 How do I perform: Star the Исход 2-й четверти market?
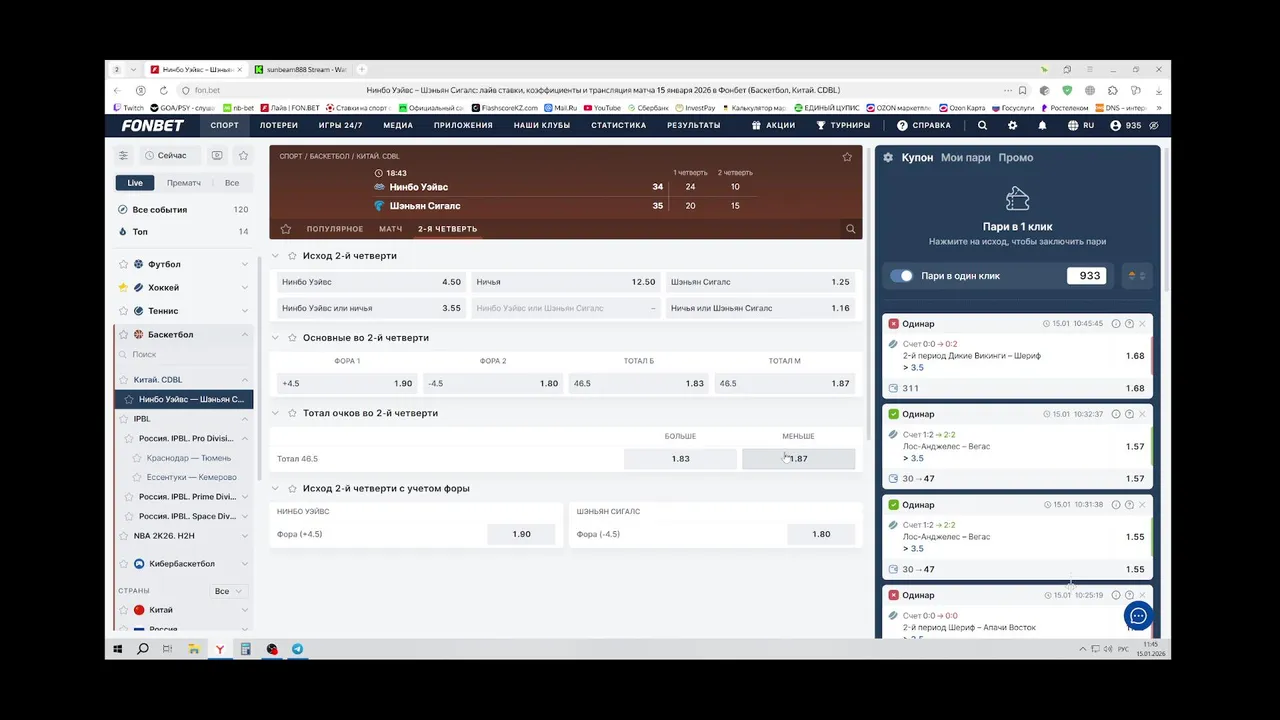click(x=292, y=256)
